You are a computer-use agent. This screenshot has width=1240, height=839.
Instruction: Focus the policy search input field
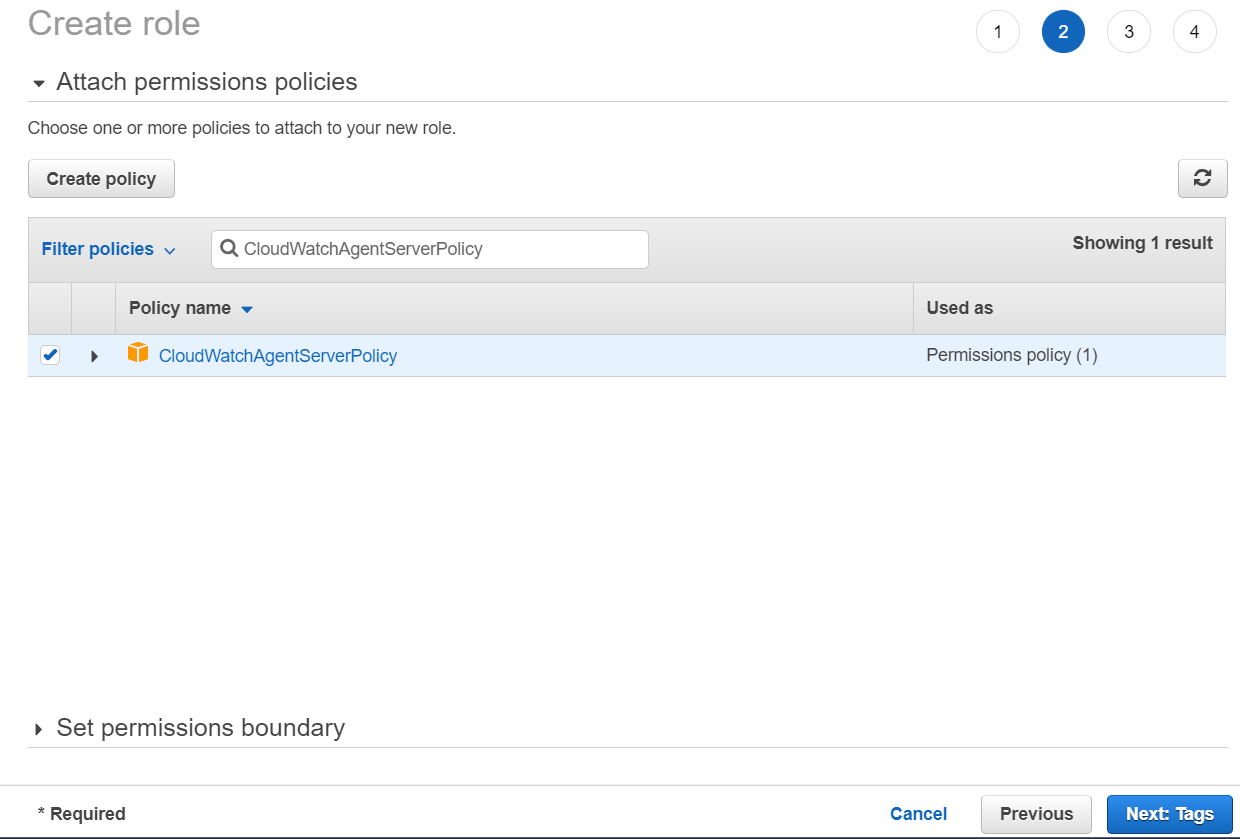pyautogui.click(x=430, y=249)
